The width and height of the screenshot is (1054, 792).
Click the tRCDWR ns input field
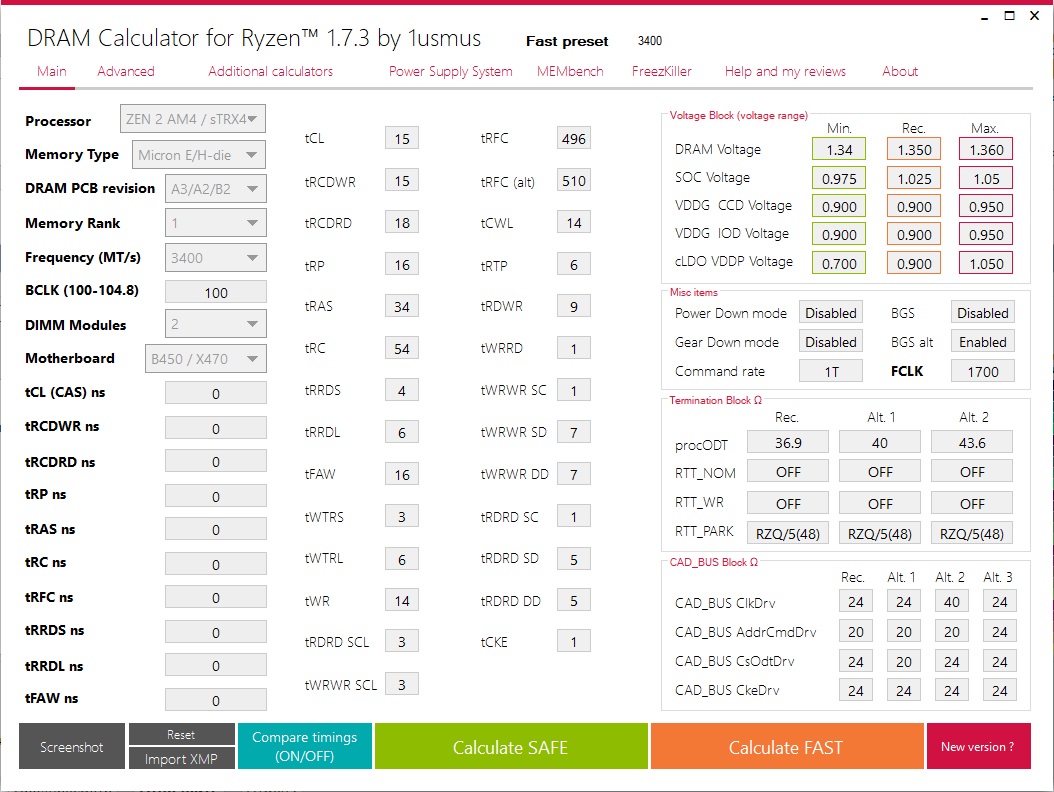coord(215,428)
